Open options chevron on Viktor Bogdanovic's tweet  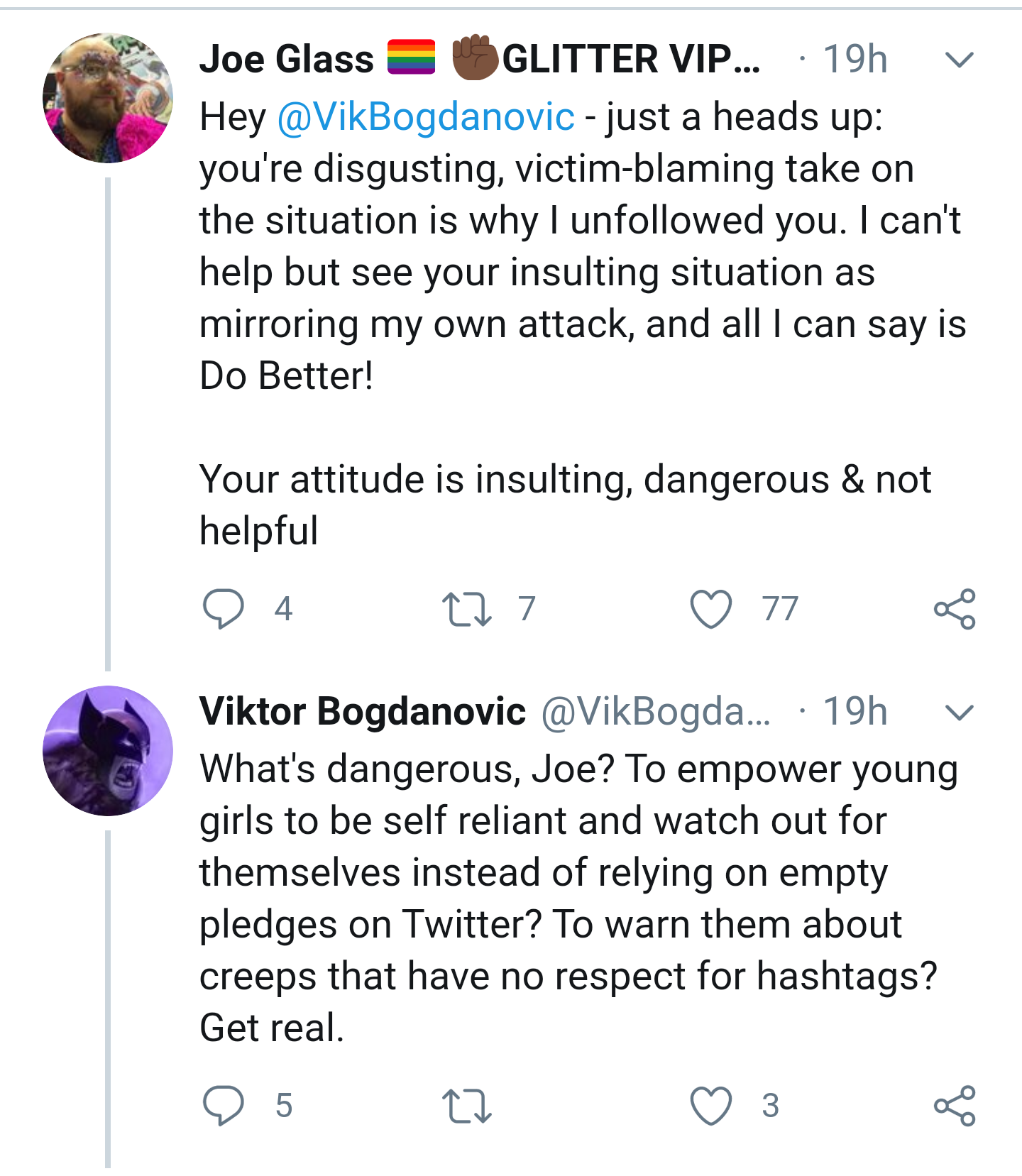click(x=960, y=713)
